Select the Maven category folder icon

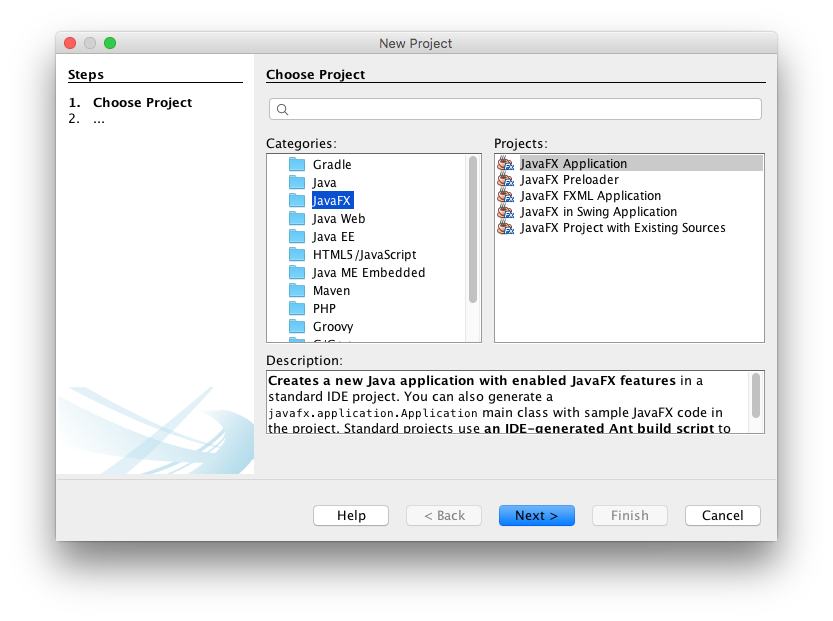pos(297,291)
